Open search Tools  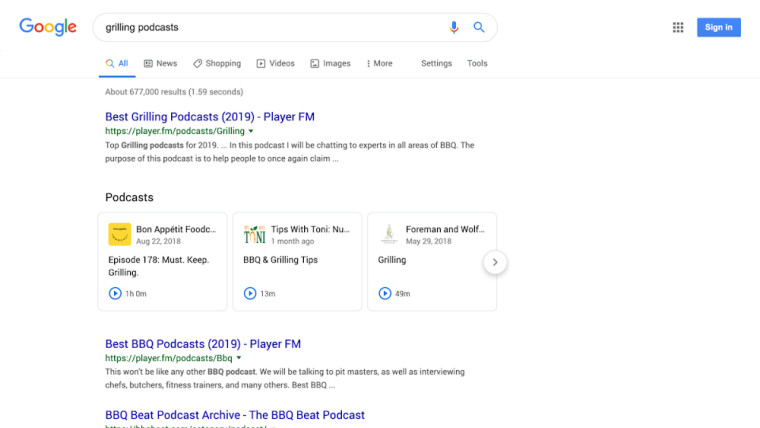477,63
